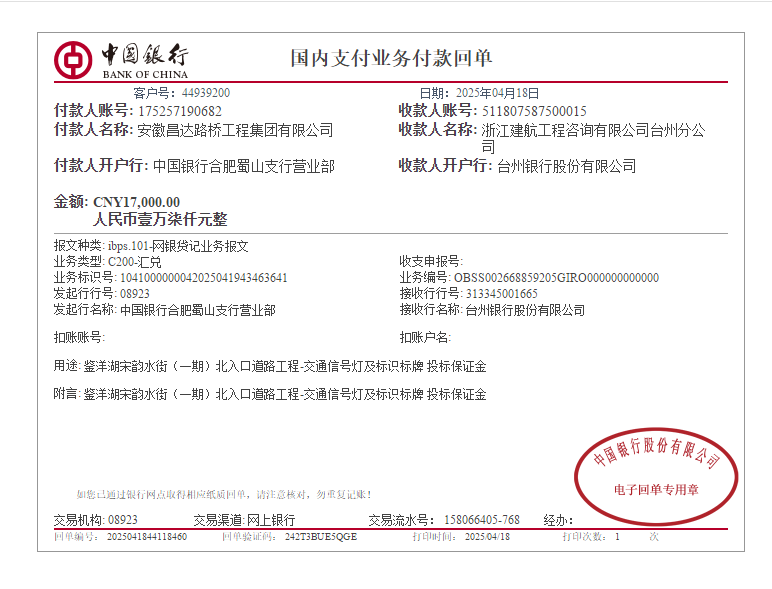Viewport: 772px width, 589px height.
Task: Click payer name 安徽昌达路桥工程集团有限公司
Action: pyautogui.click(x=235, y=131)
